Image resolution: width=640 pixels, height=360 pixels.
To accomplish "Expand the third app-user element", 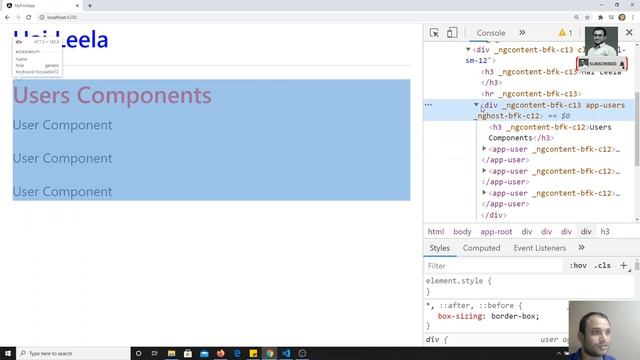I will pyautogui.click(x=484, y=193).
